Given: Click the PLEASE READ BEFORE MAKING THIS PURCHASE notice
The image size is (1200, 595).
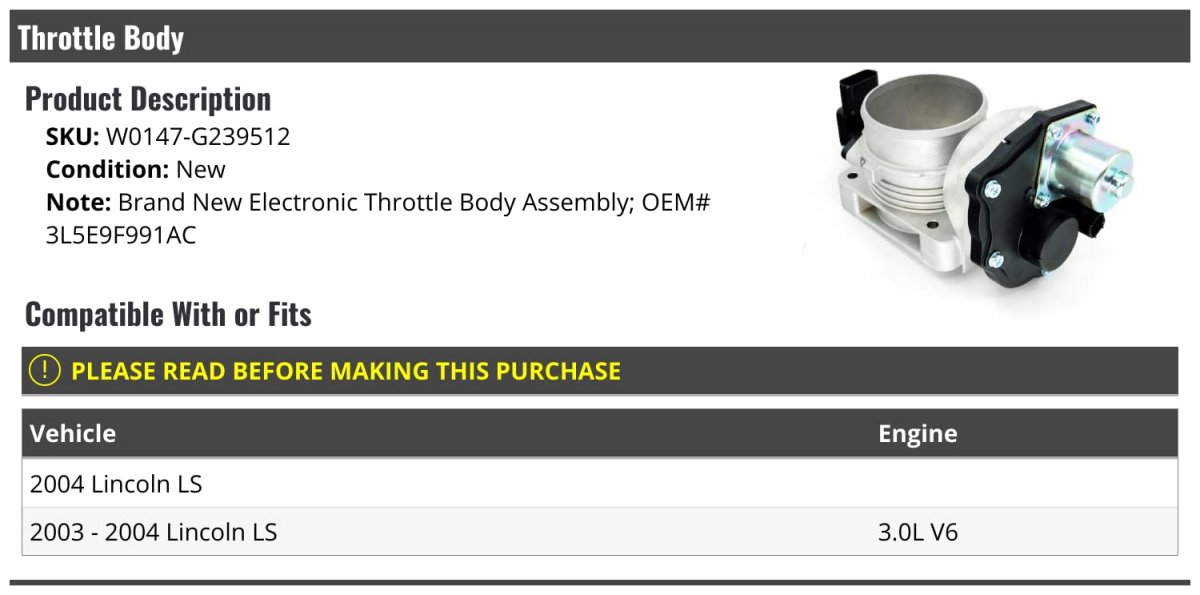Looking at the screenshot, I should [346, 371].
